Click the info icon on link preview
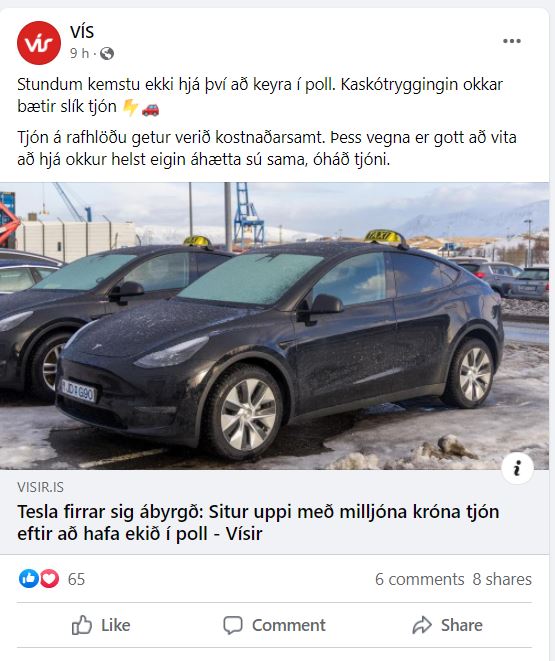 pyautogui.click(x=517, y=468)
